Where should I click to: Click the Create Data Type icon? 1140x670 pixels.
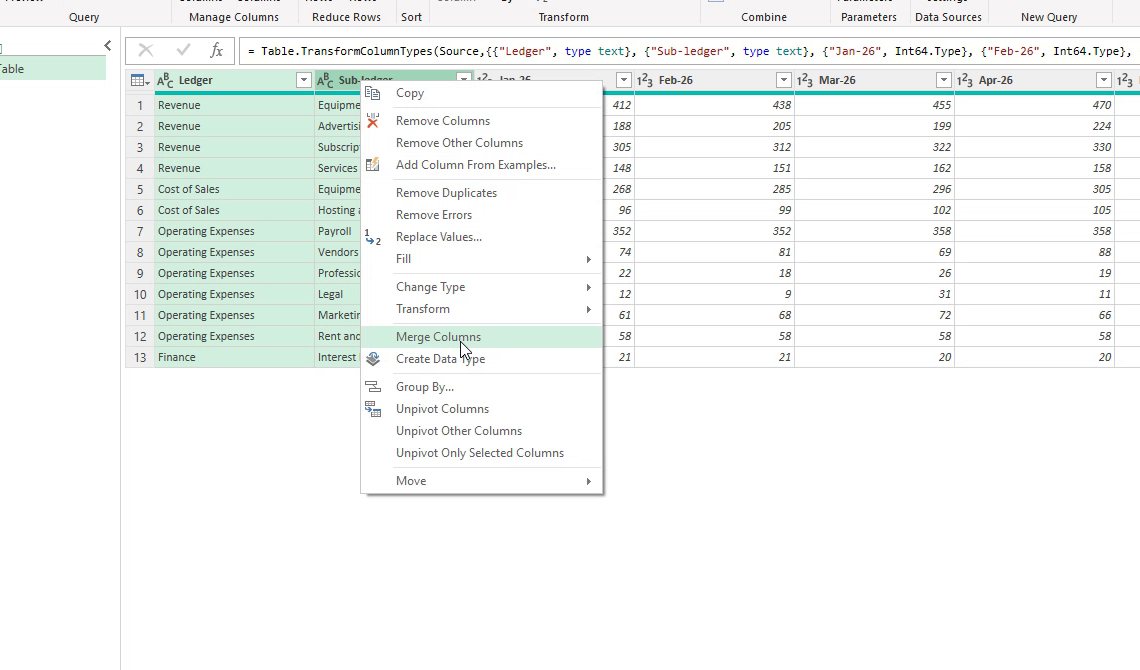pyautogui.click(x=372, y=359)
